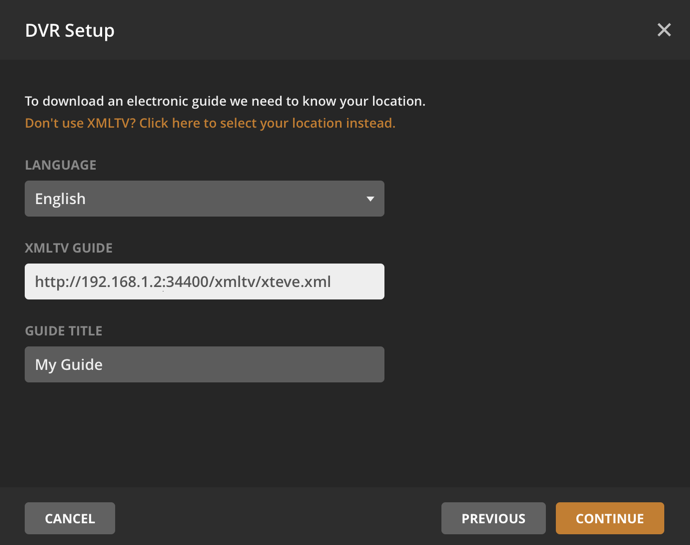Focus the XMLTV Guide URL field

[x=204, y=282]
